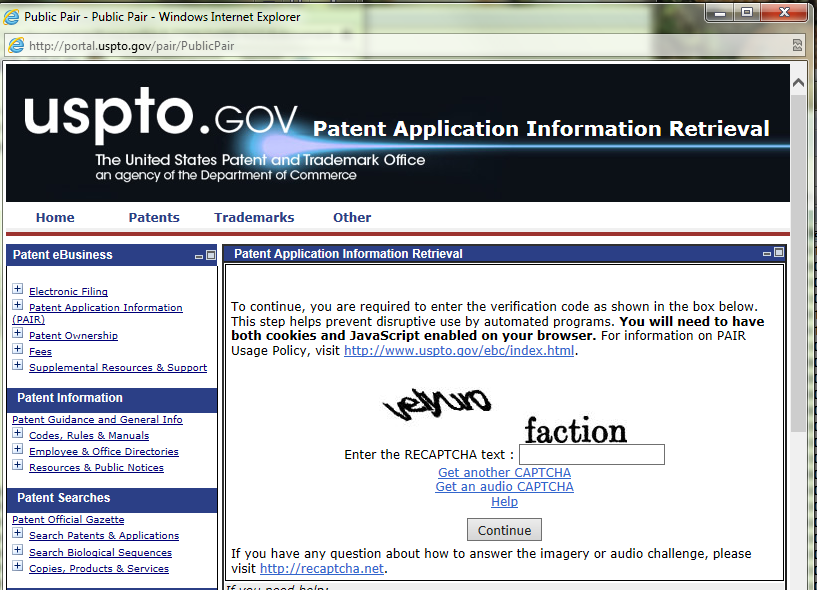Click the distorted CAPTCHA word image
The width and height of the screenshot is (817, 590).
437,404
